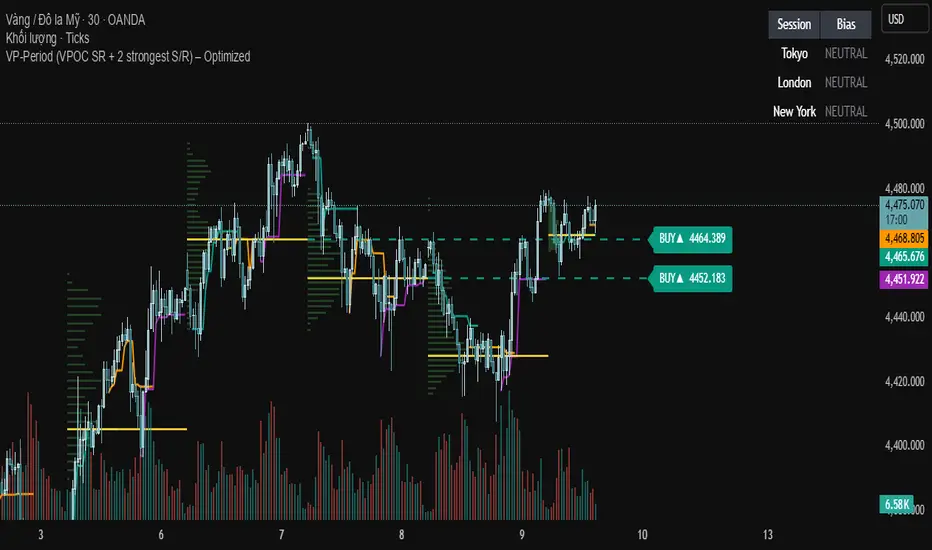Click the green 4,465.676 price tag
Screen dimensions: 932x550
coord(904,256)
